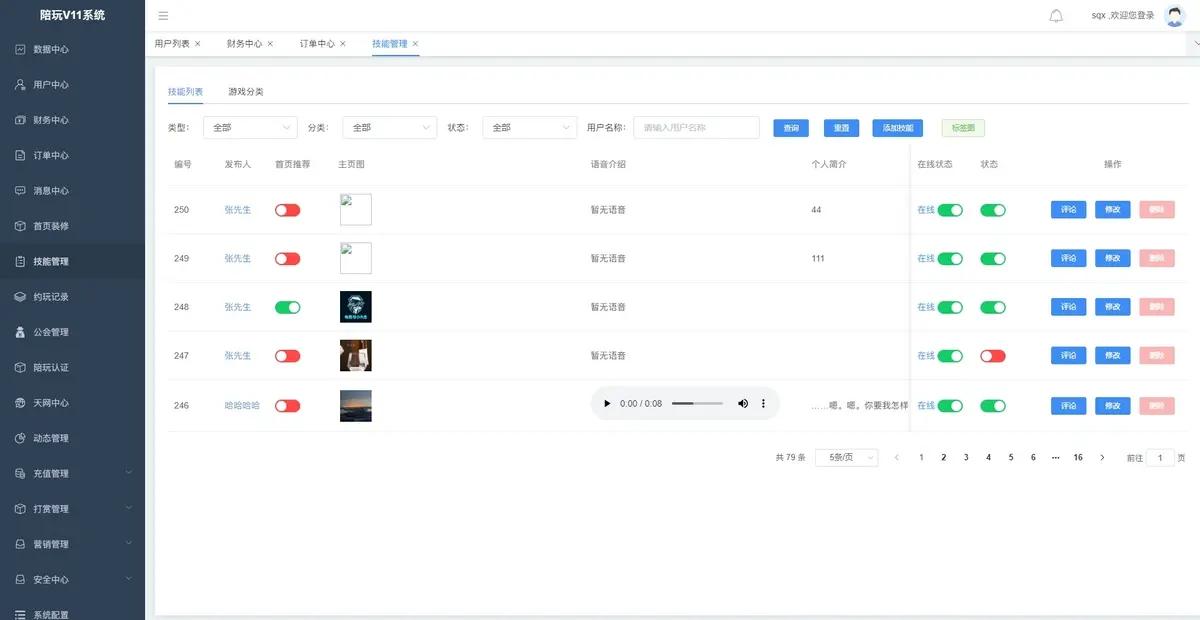Toggle 首页推荐 switch for row 247
Viewport: 1200px width, 620px height.
coord(287,356)
